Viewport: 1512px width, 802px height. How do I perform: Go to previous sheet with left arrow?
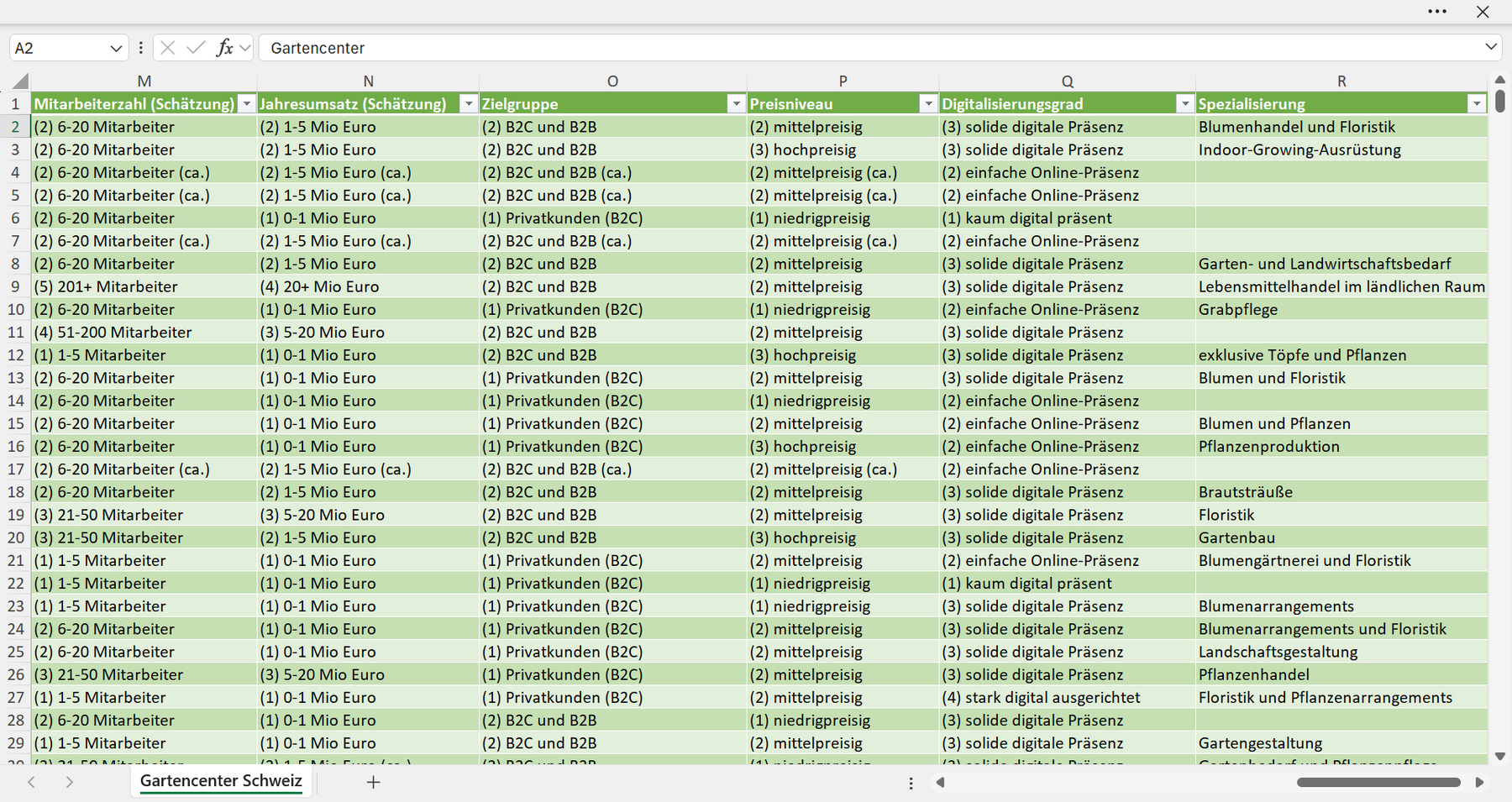pos(31,782)
